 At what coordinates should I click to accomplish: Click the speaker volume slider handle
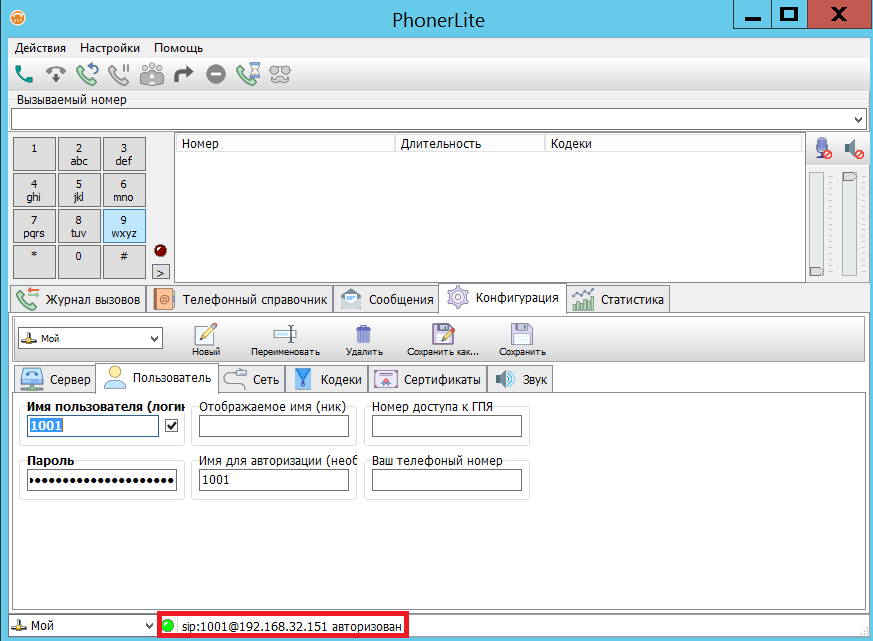pos(849,177)
